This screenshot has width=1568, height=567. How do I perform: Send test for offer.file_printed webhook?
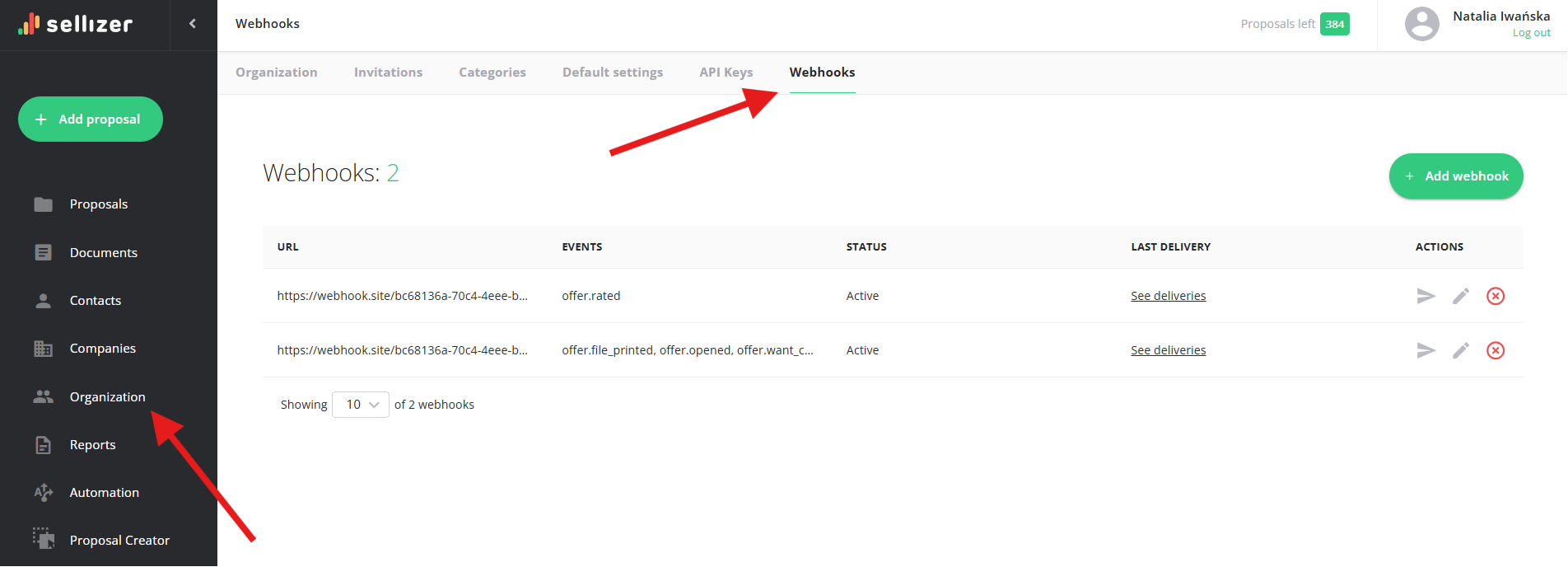point(1426,350)
